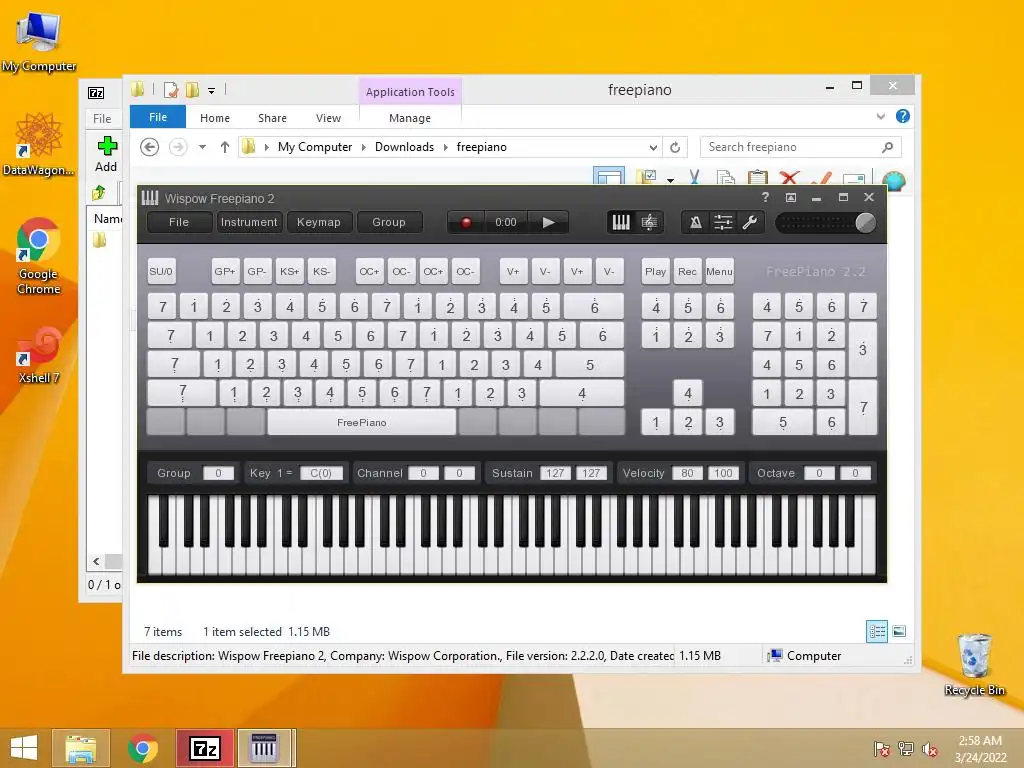Viewport: 1024px width, 768px height.
Task: Open the My Computer desktop icon
Action: 39,40
